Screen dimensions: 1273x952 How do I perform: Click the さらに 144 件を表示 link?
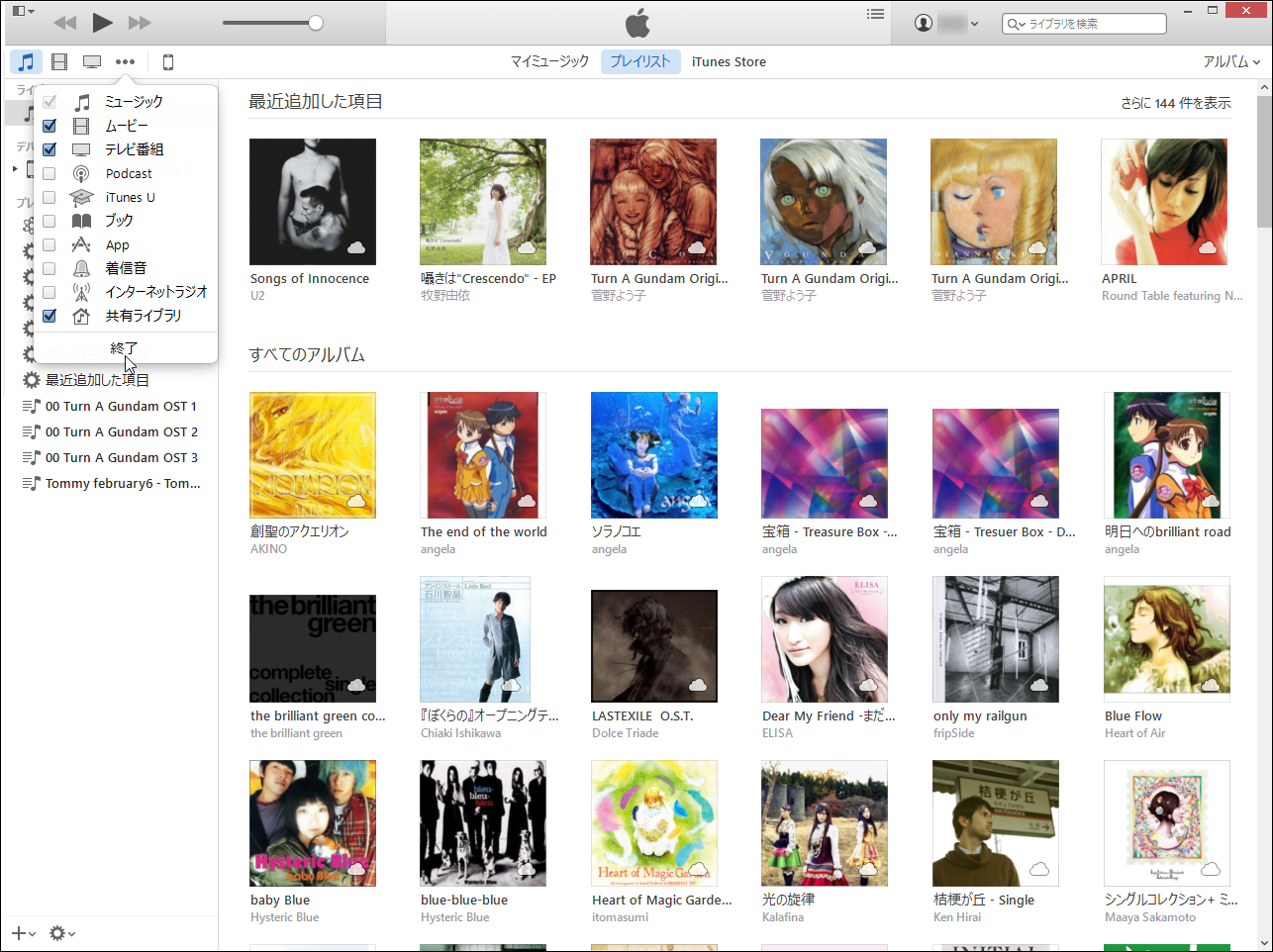(x=1176, y=103)
